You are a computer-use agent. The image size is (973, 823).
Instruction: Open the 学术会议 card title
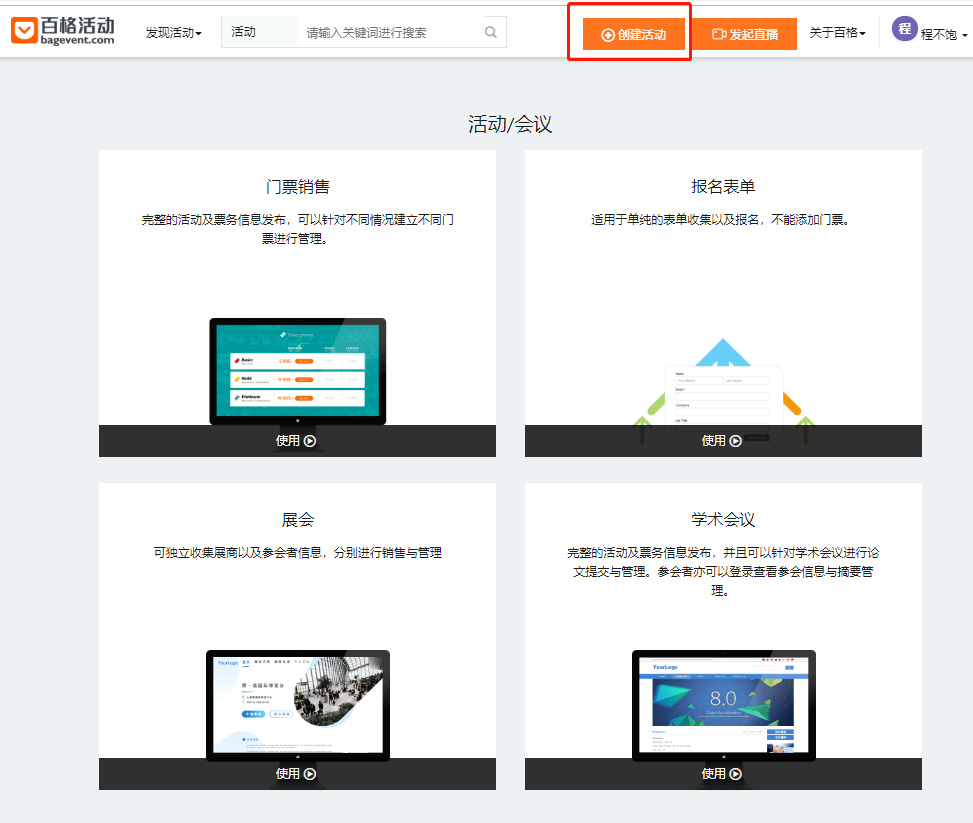(722, 520)
